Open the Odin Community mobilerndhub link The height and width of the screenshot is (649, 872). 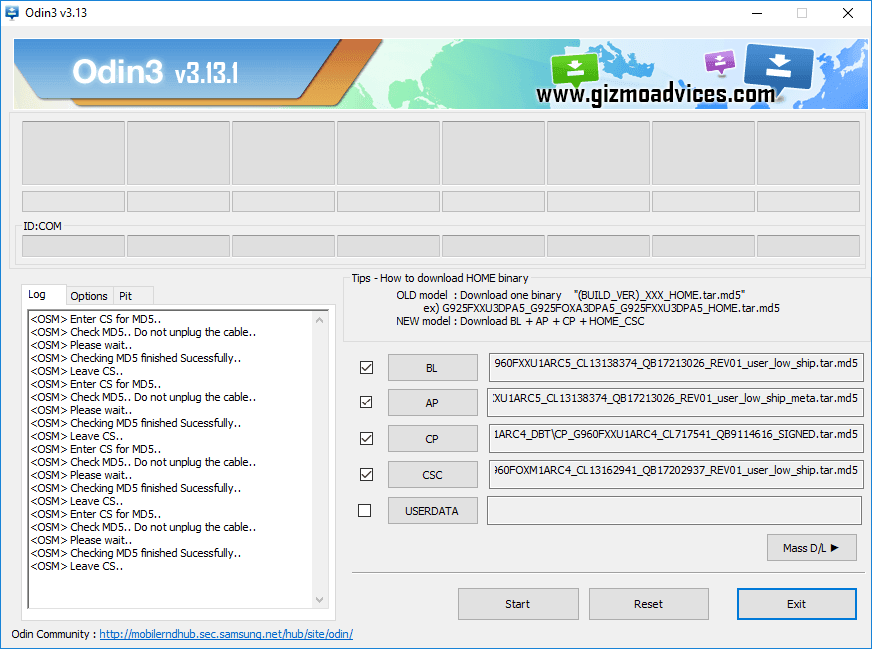point(226,634)
